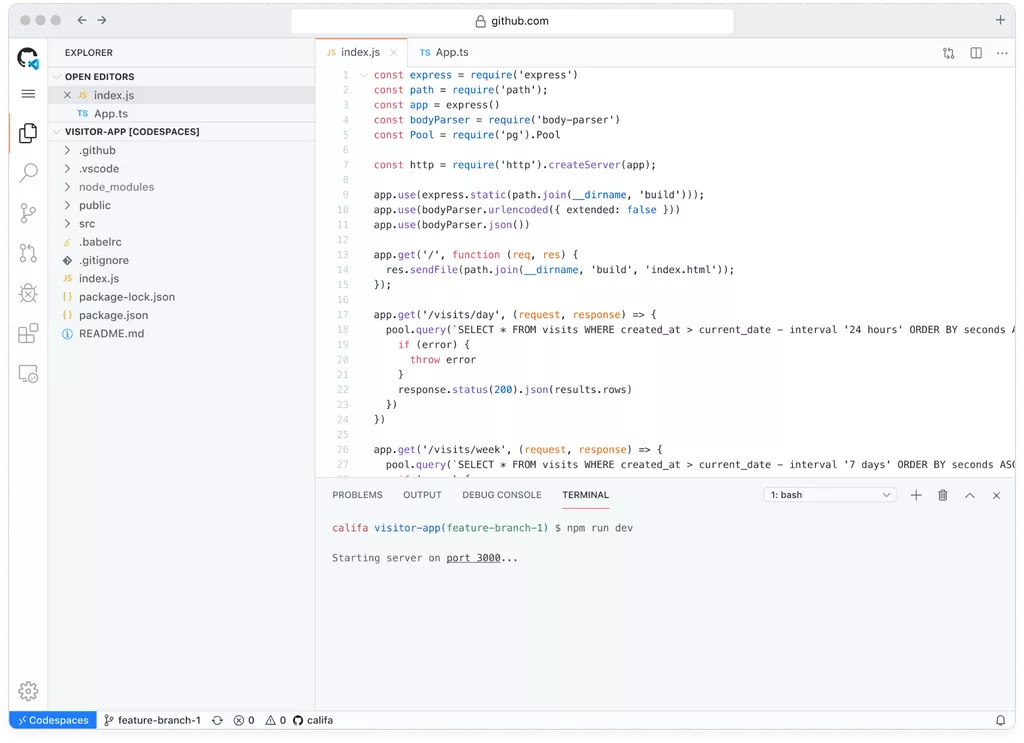Image resolution: width=1024 pixels, height=743 pixels.
Task: Open the Manage gear icon at bottom
Action: [x=28, y=690]
